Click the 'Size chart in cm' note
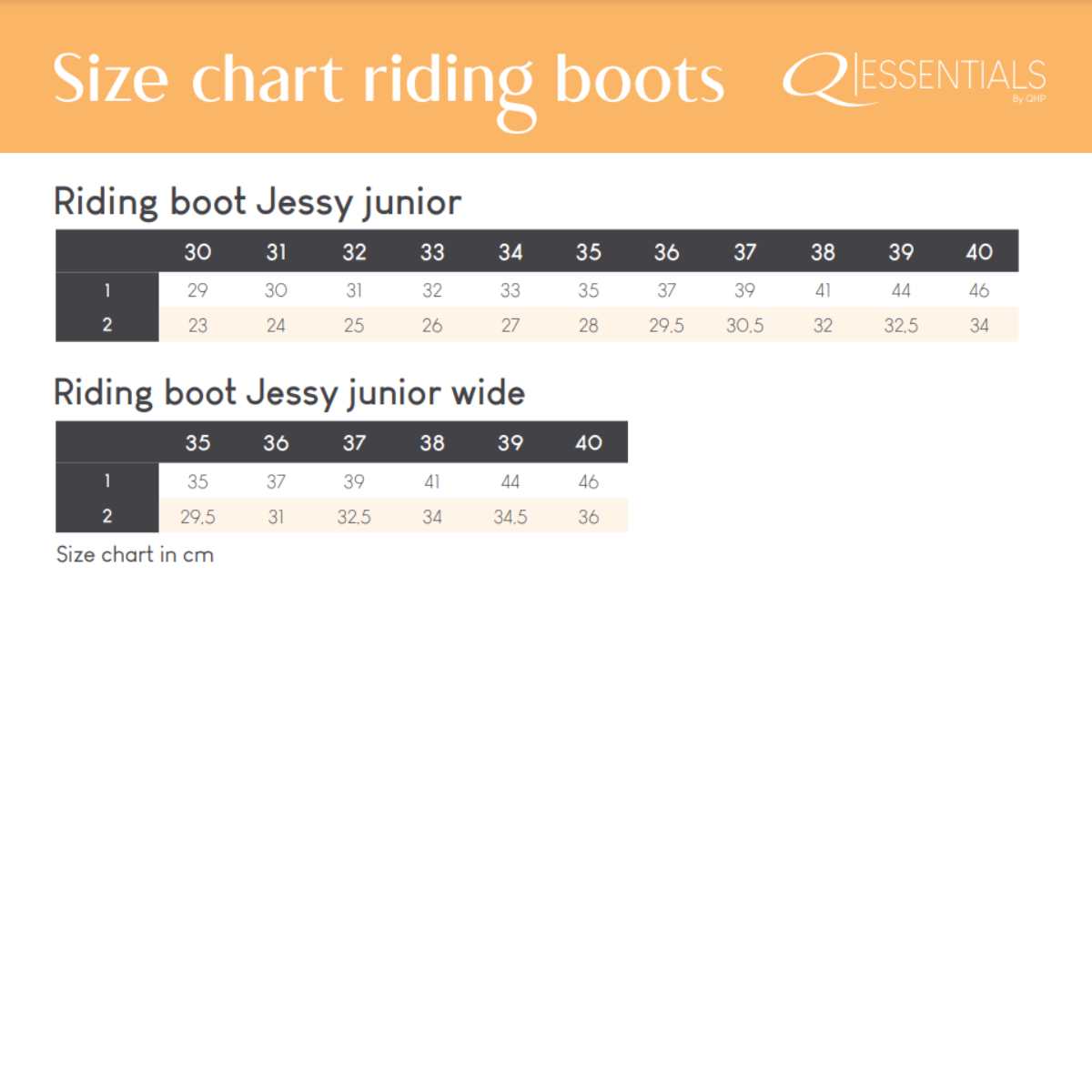Screen dimensions: 1092x1092 (x=135, y=555)
